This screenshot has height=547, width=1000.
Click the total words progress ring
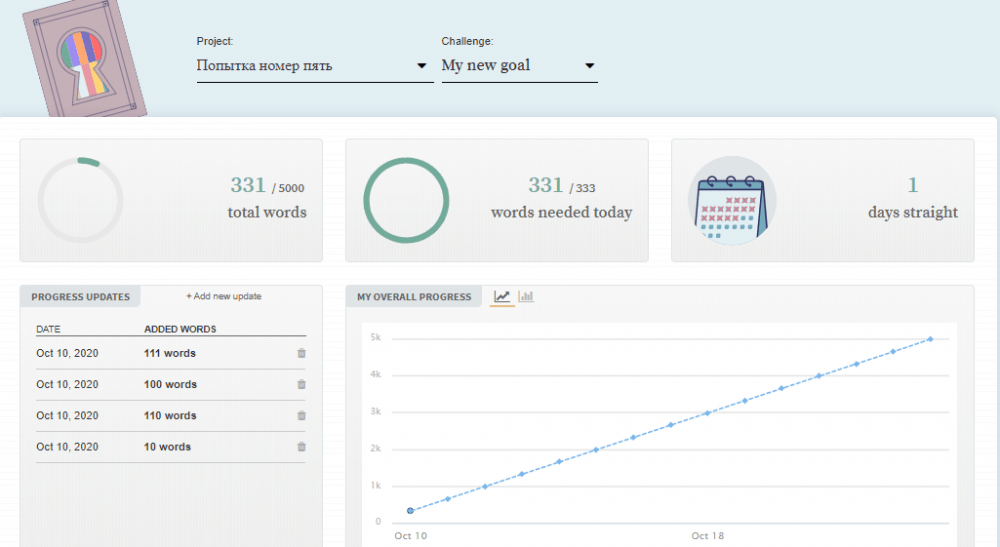click(x=80, y=200)
